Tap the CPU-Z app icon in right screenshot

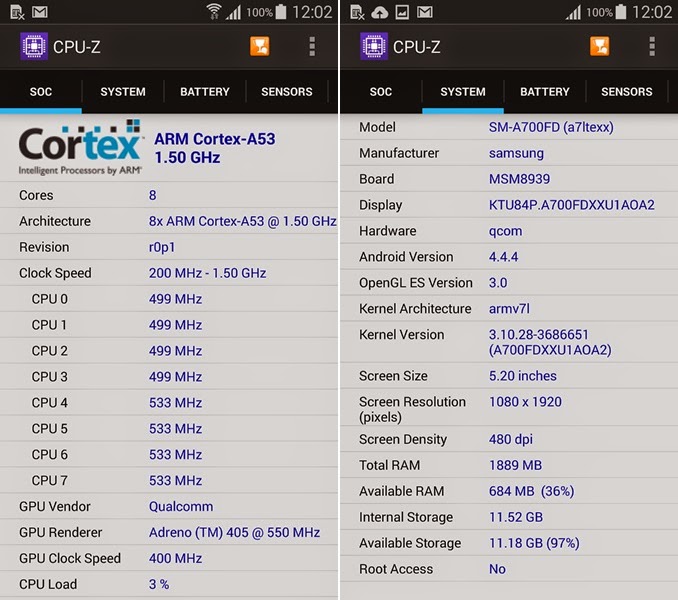(x=374, y=46)
